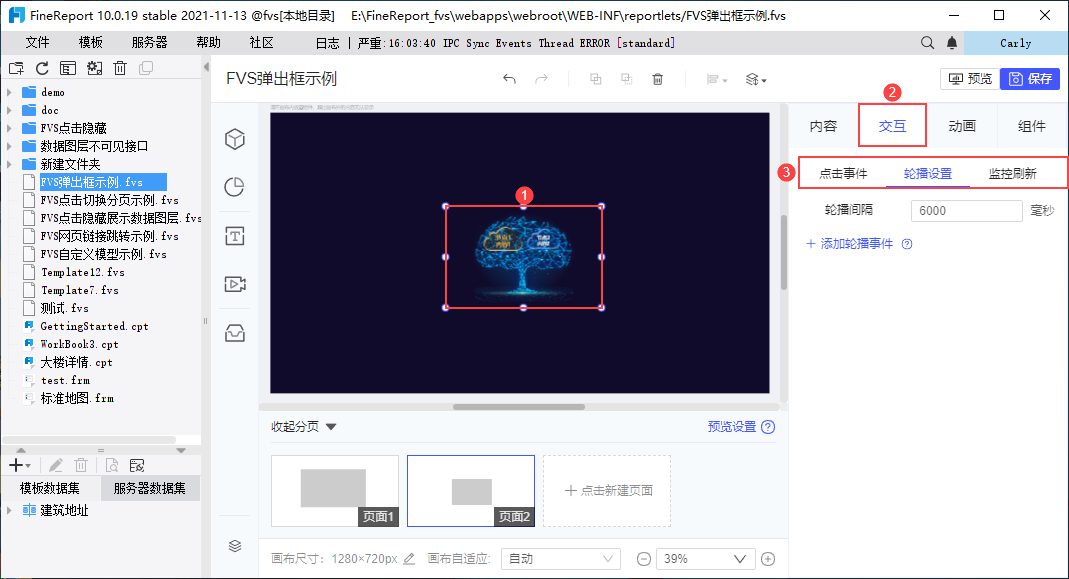Open 预览设置 link

(732, 427)
